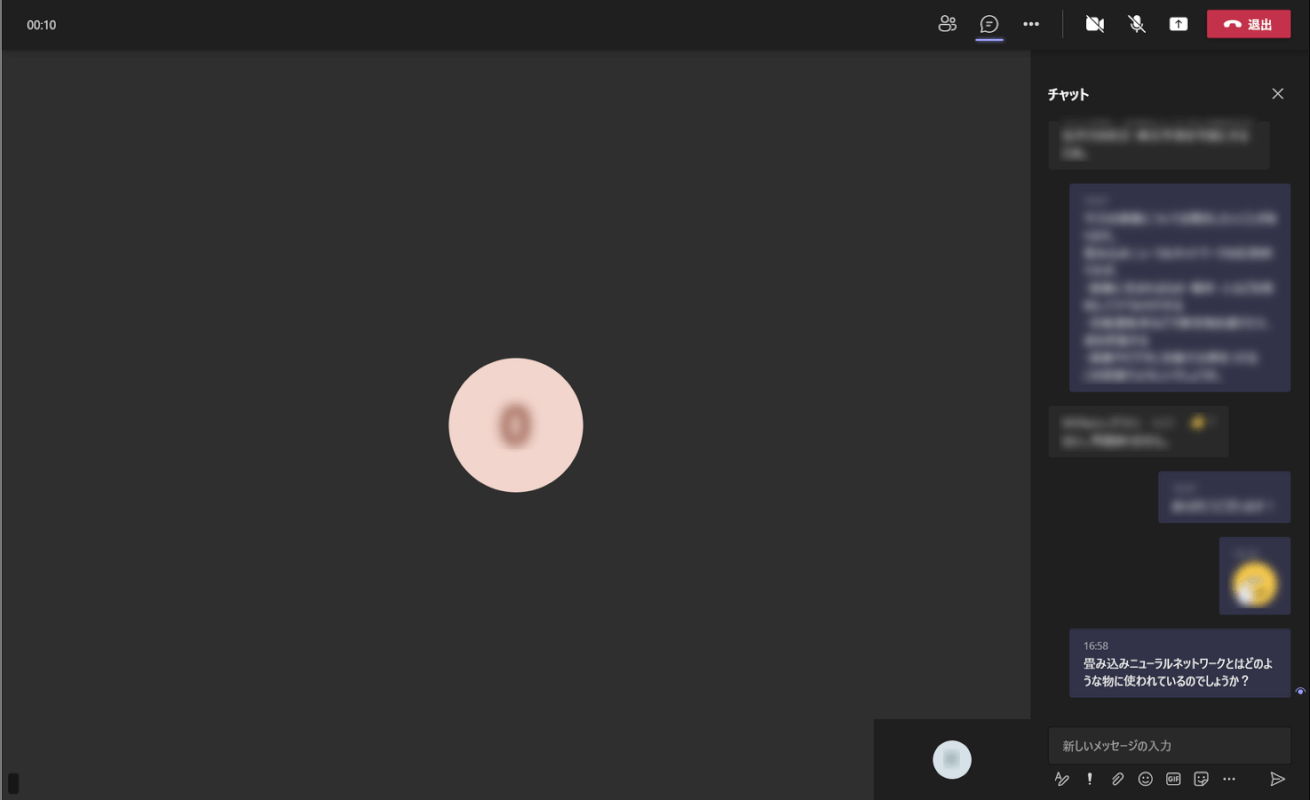Send the message with arrow icon
The image size is (1310, 800).
click(x=1277, y=779)
